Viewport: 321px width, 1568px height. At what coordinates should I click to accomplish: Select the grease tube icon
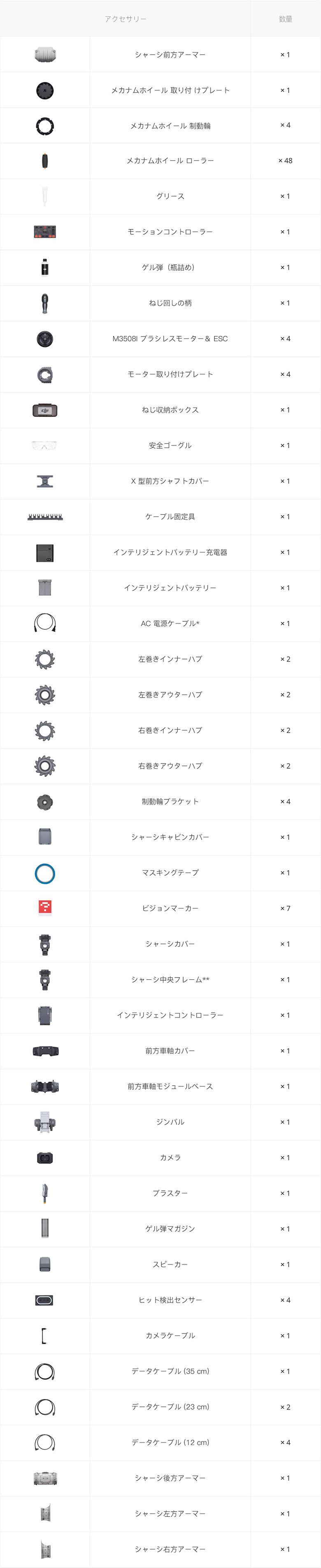point(45,196)
